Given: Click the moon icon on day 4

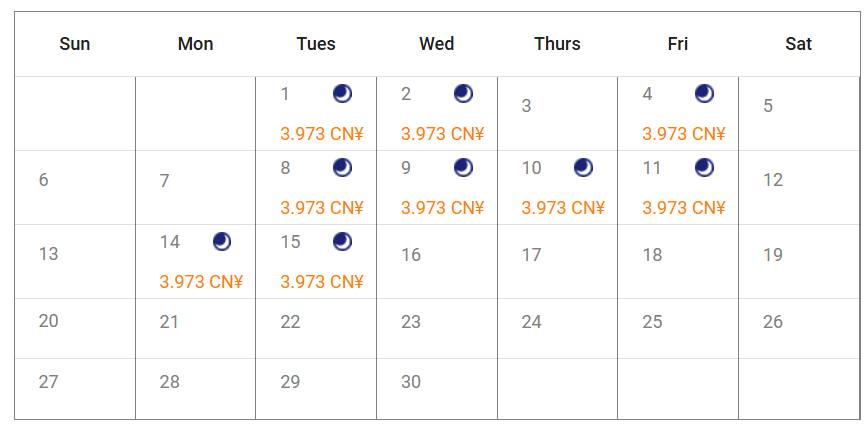Looking at the screenshot, I should [x=704, y=94].
